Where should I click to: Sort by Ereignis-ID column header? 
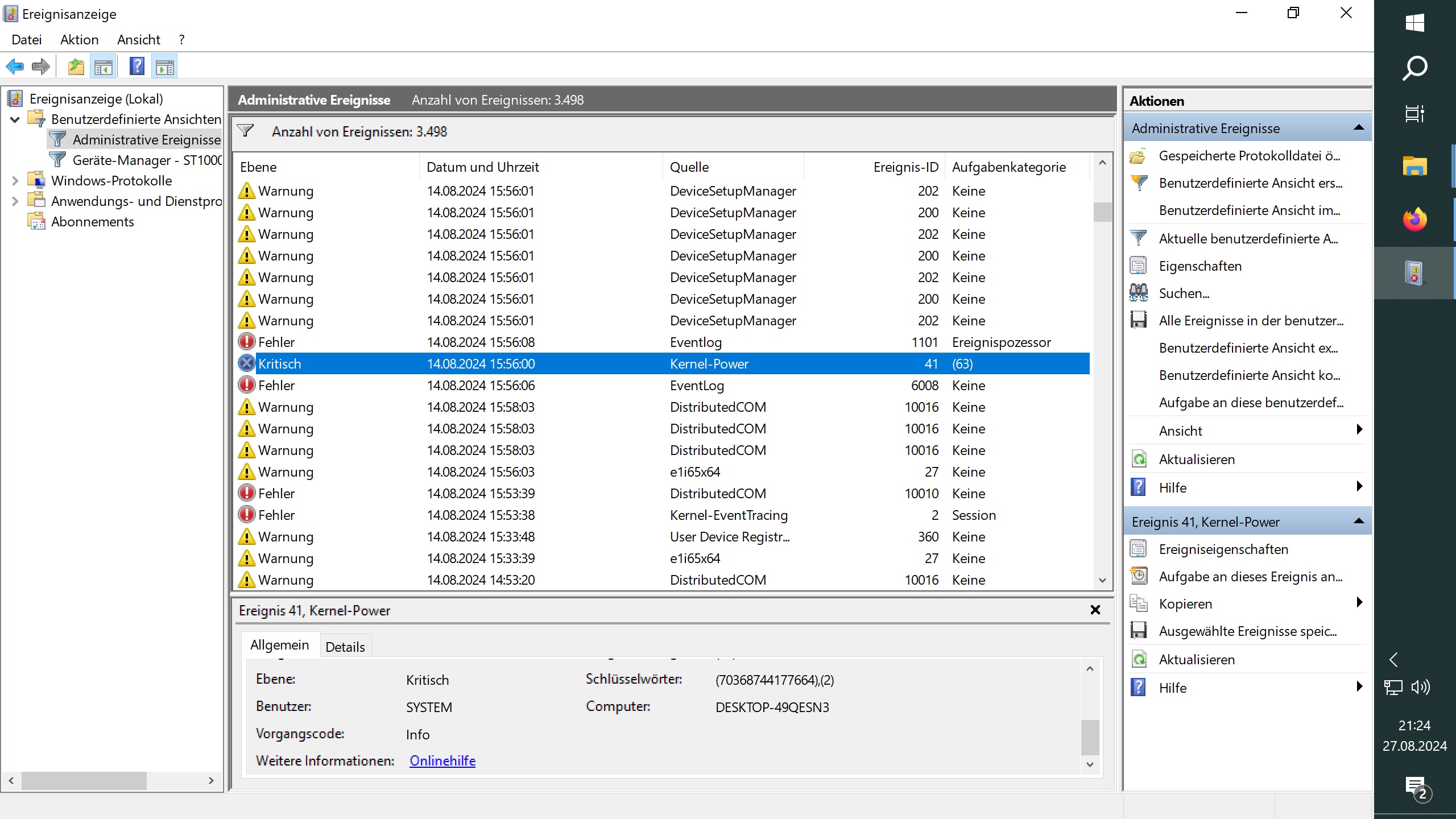click(905, 167)
